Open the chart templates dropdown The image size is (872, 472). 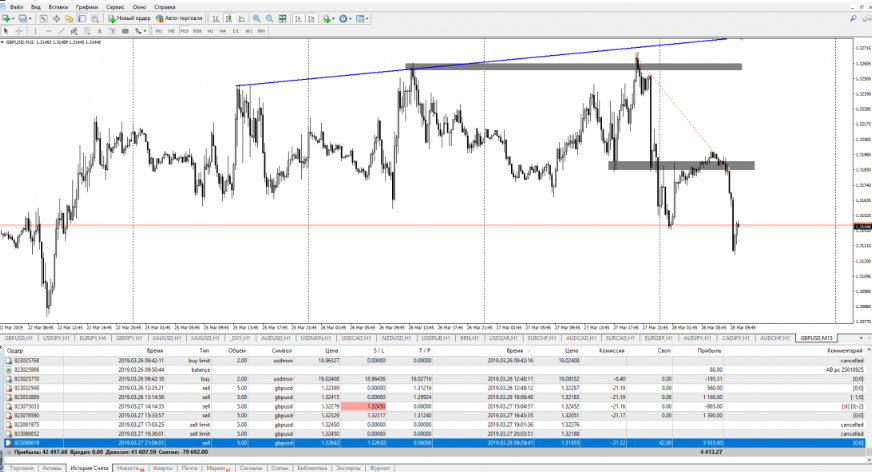click(x=367, y=18)
